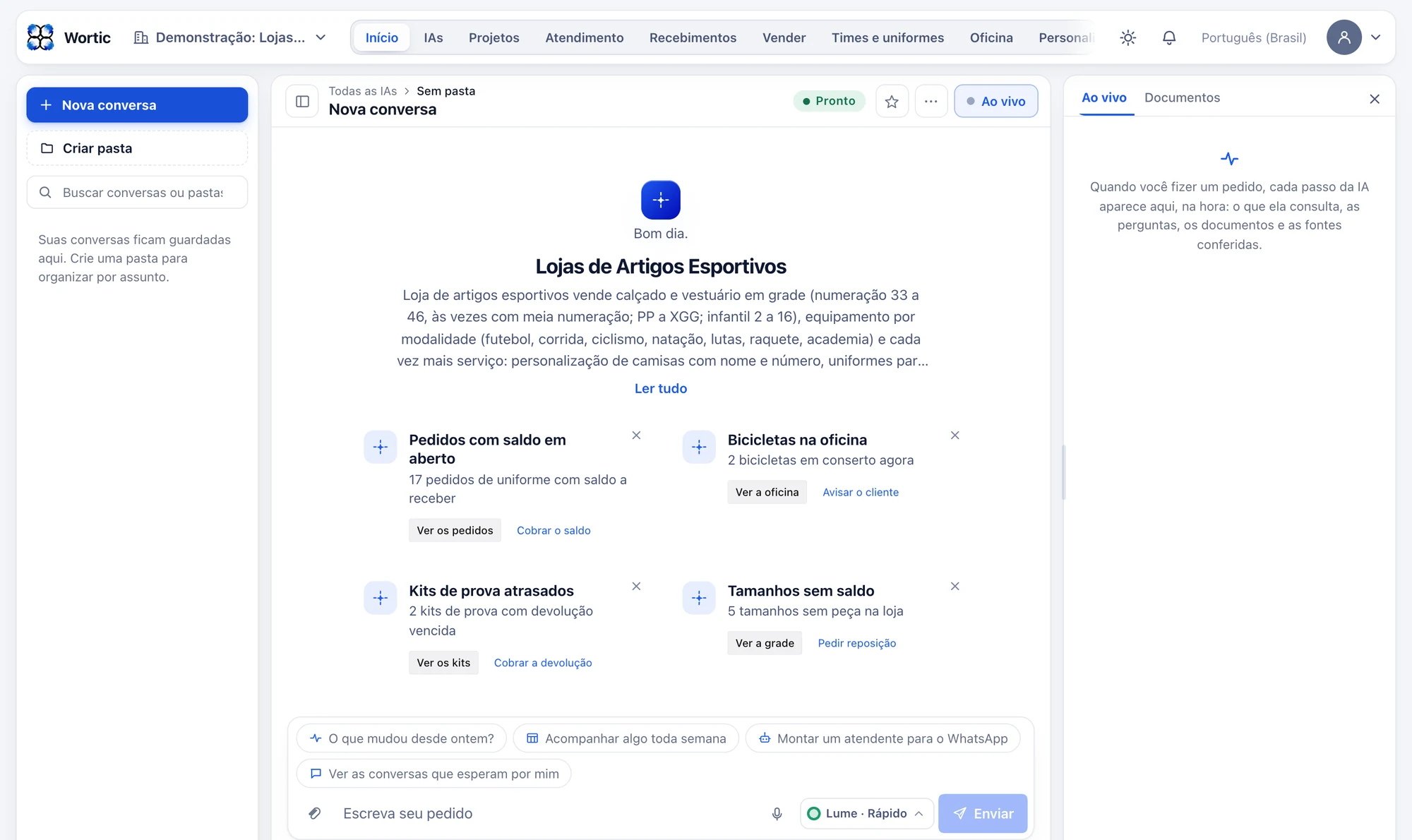
Task: Select the Oficina nav tab
Action: (991, 37)
